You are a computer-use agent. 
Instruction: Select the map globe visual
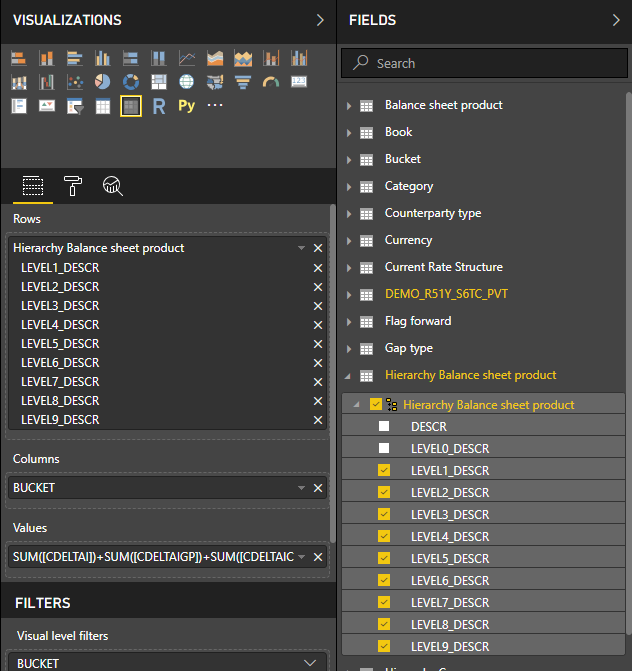click(187, 82)
